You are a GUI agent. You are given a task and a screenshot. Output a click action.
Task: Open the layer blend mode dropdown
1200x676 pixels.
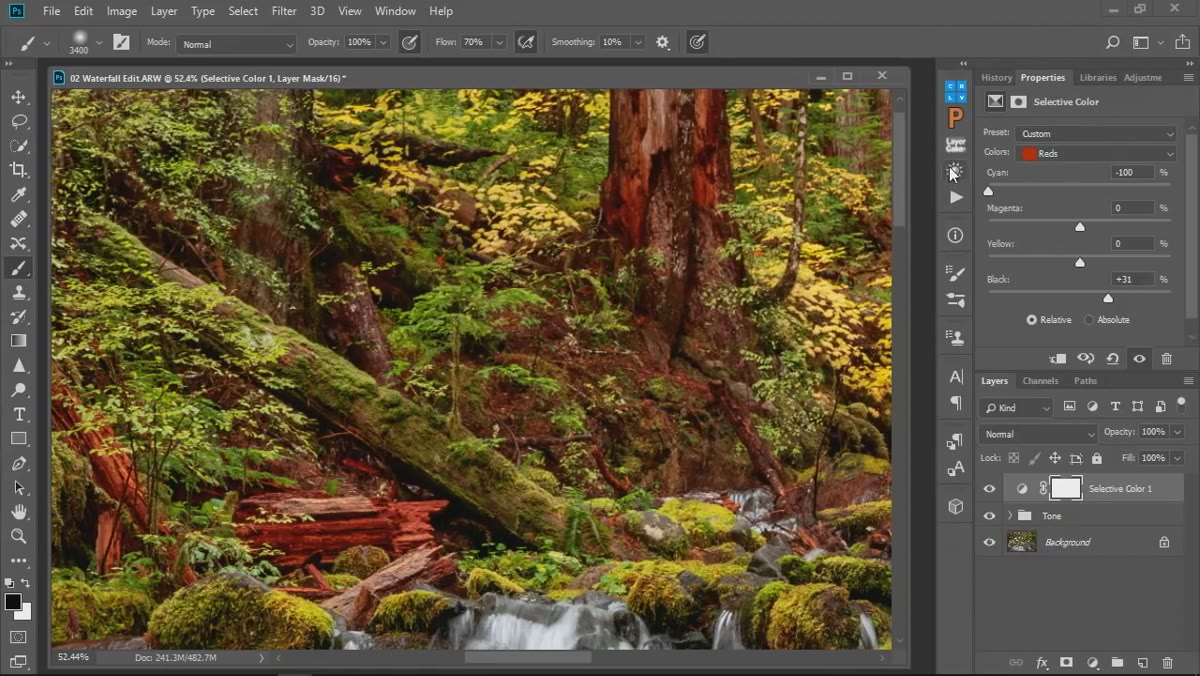tap(1039, 434)
